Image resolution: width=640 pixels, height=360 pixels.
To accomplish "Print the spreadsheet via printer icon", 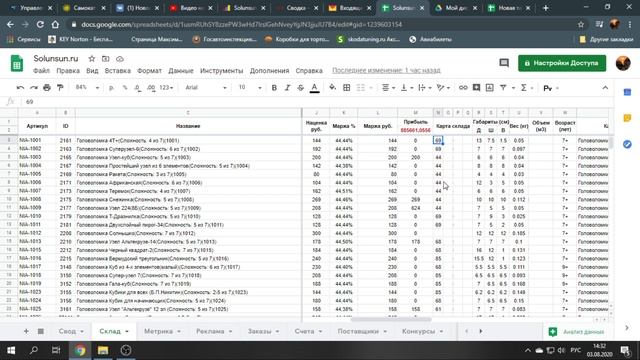I will coord(47,88).
